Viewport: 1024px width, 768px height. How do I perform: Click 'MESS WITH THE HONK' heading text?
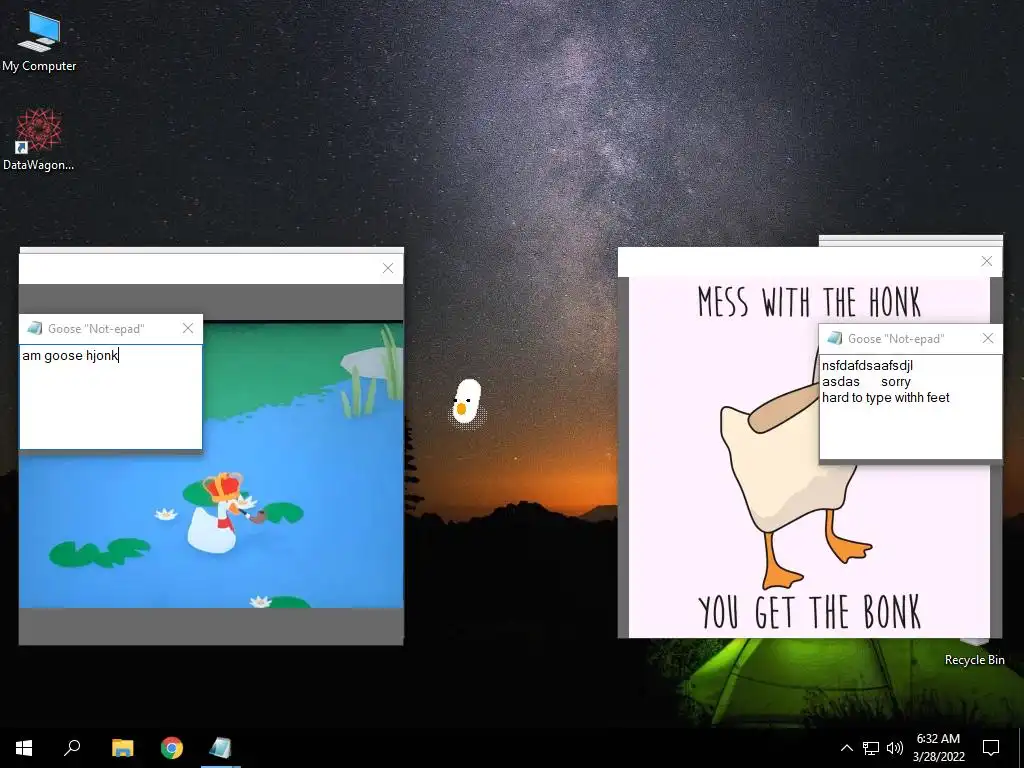810,302
